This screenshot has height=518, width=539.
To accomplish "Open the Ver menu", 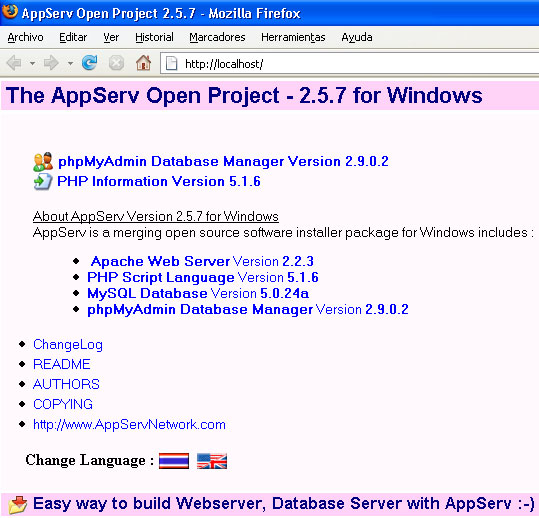I will click(x=111, y=37).
